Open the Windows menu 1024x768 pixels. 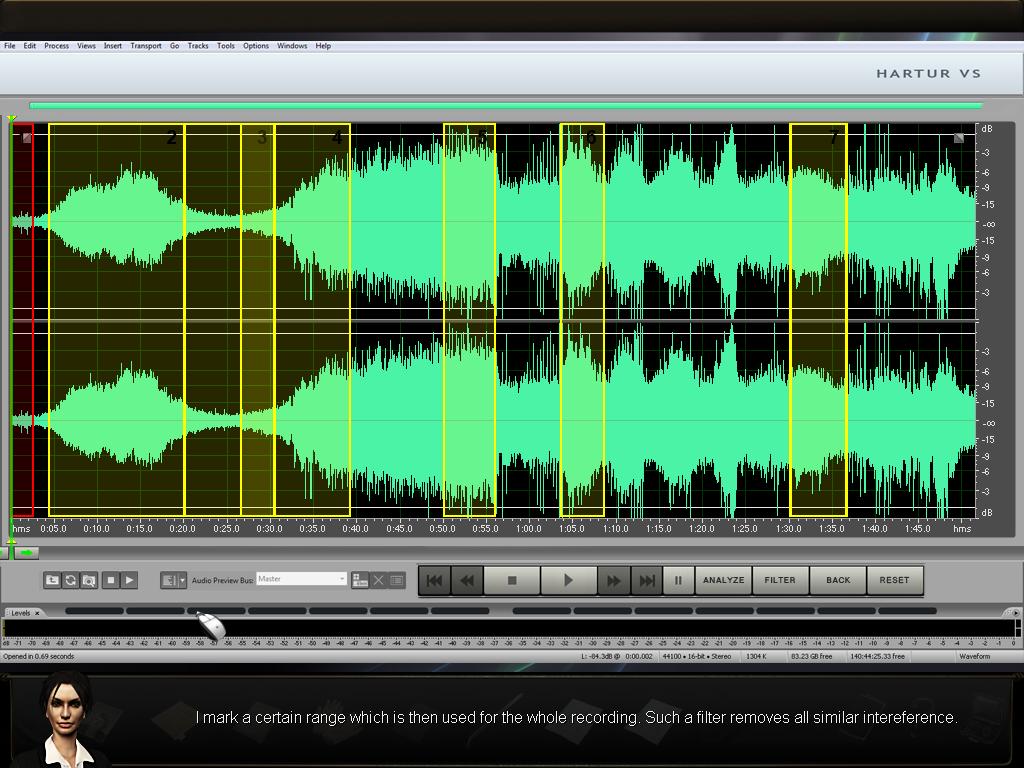pyautogui.click(x=292, y=46)
